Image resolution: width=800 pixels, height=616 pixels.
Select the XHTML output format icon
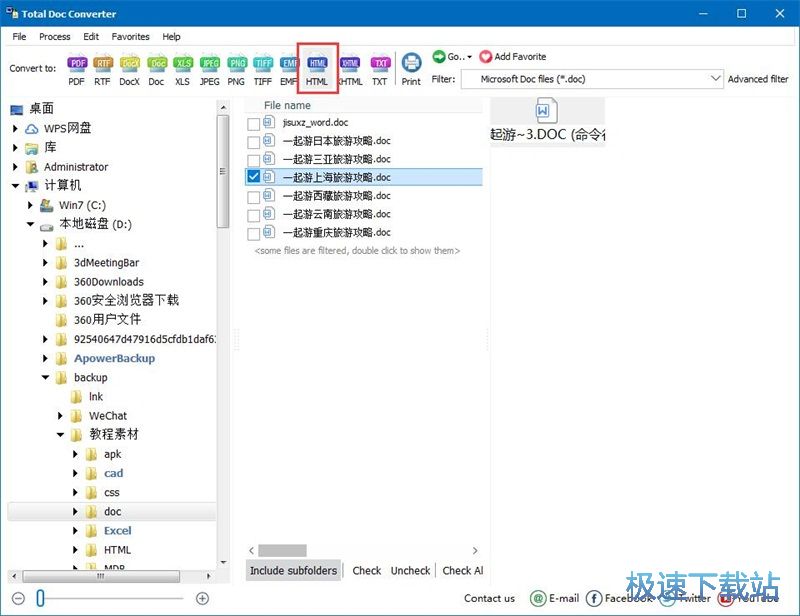tap(349, 65)
